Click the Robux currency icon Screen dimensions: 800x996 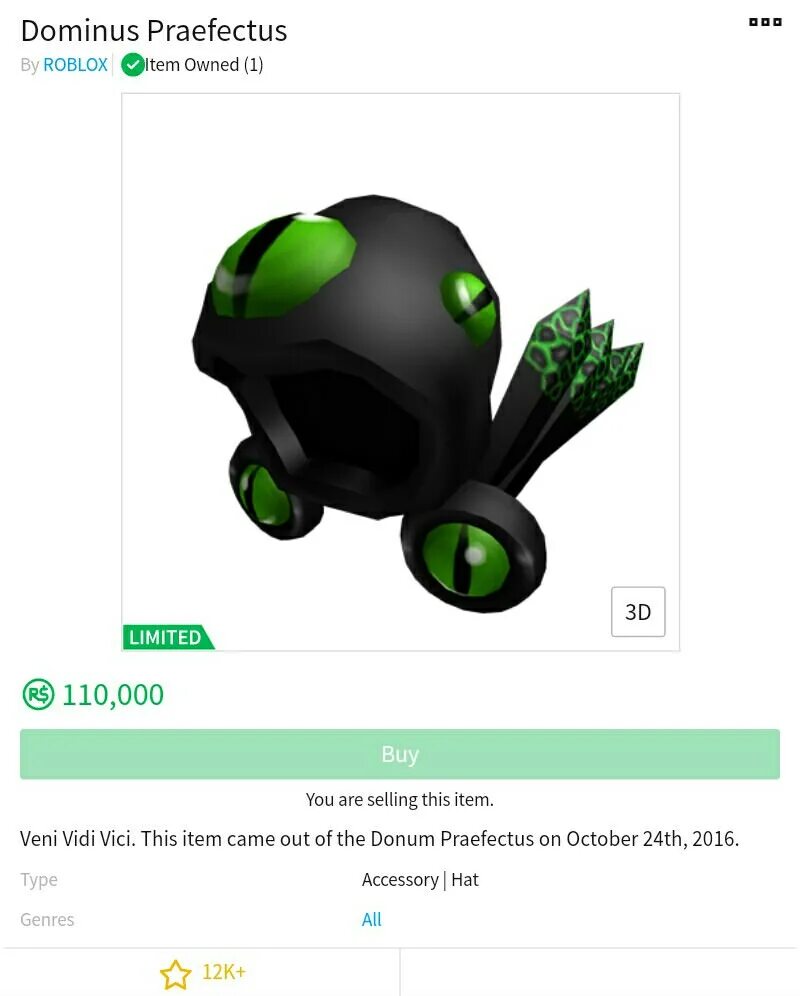point(38,694)
